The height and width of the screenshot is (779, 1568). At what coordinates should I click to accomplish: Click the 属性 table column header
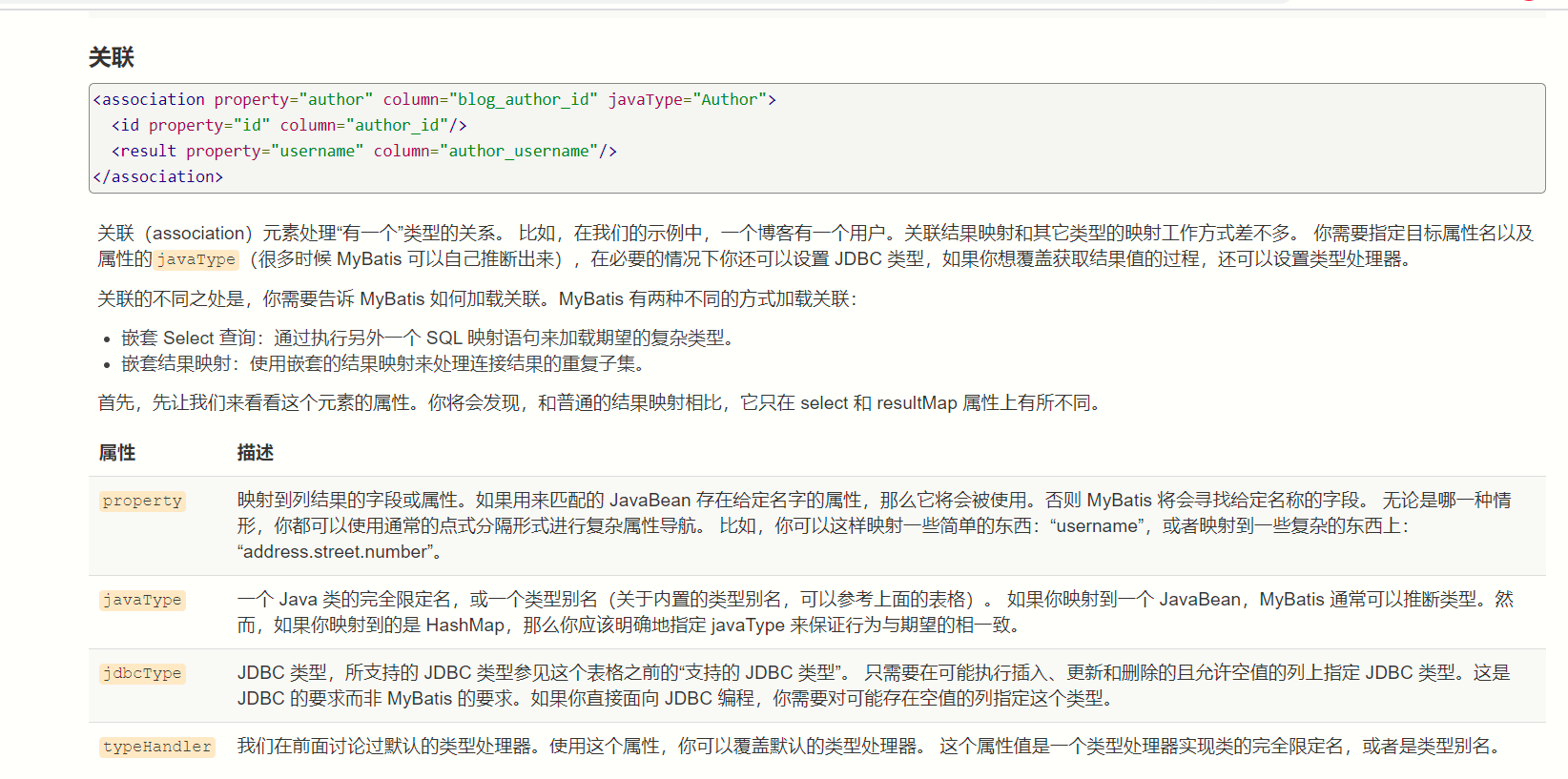[117, 452]
